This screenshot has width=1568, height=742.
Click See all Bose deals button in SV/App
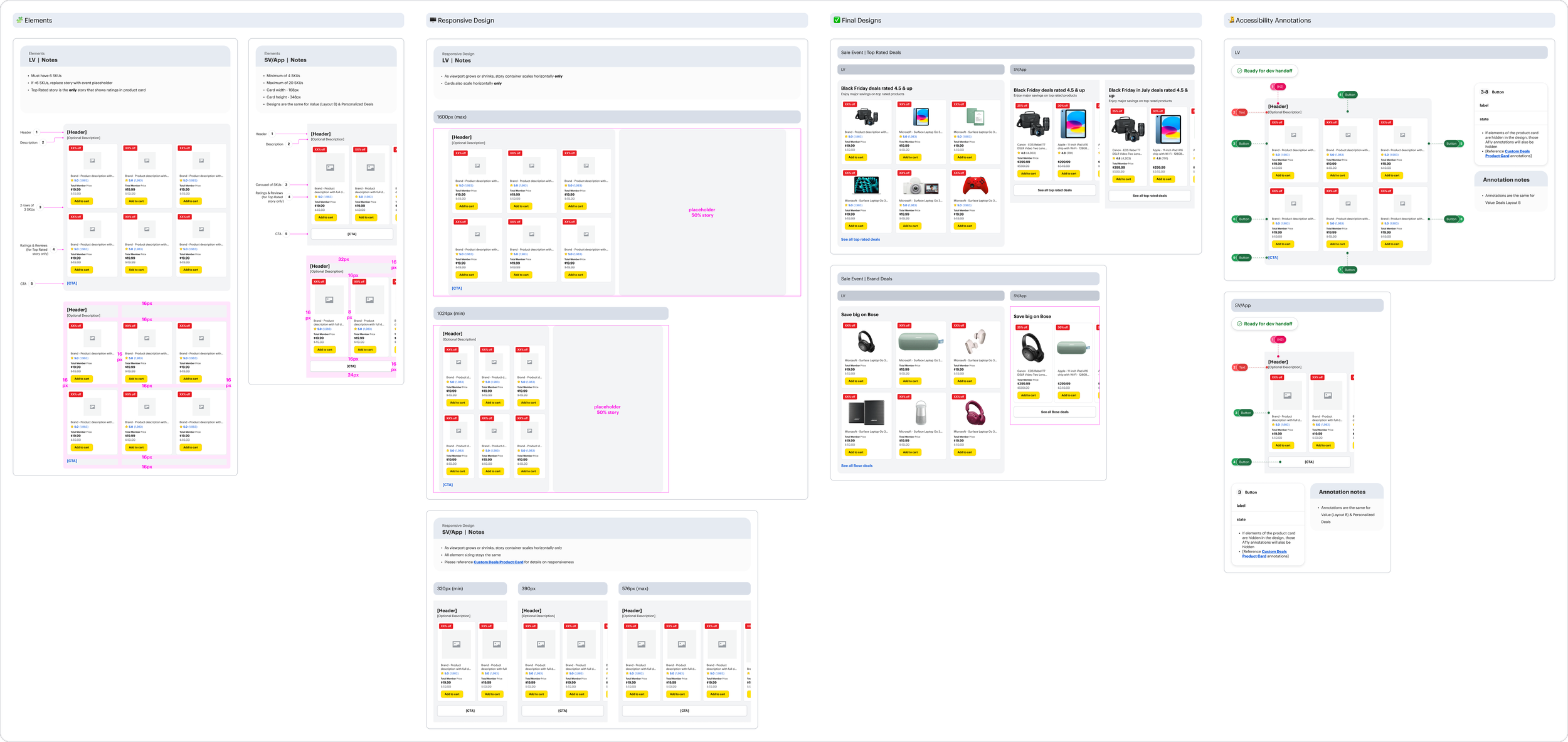click(1054, 412)
